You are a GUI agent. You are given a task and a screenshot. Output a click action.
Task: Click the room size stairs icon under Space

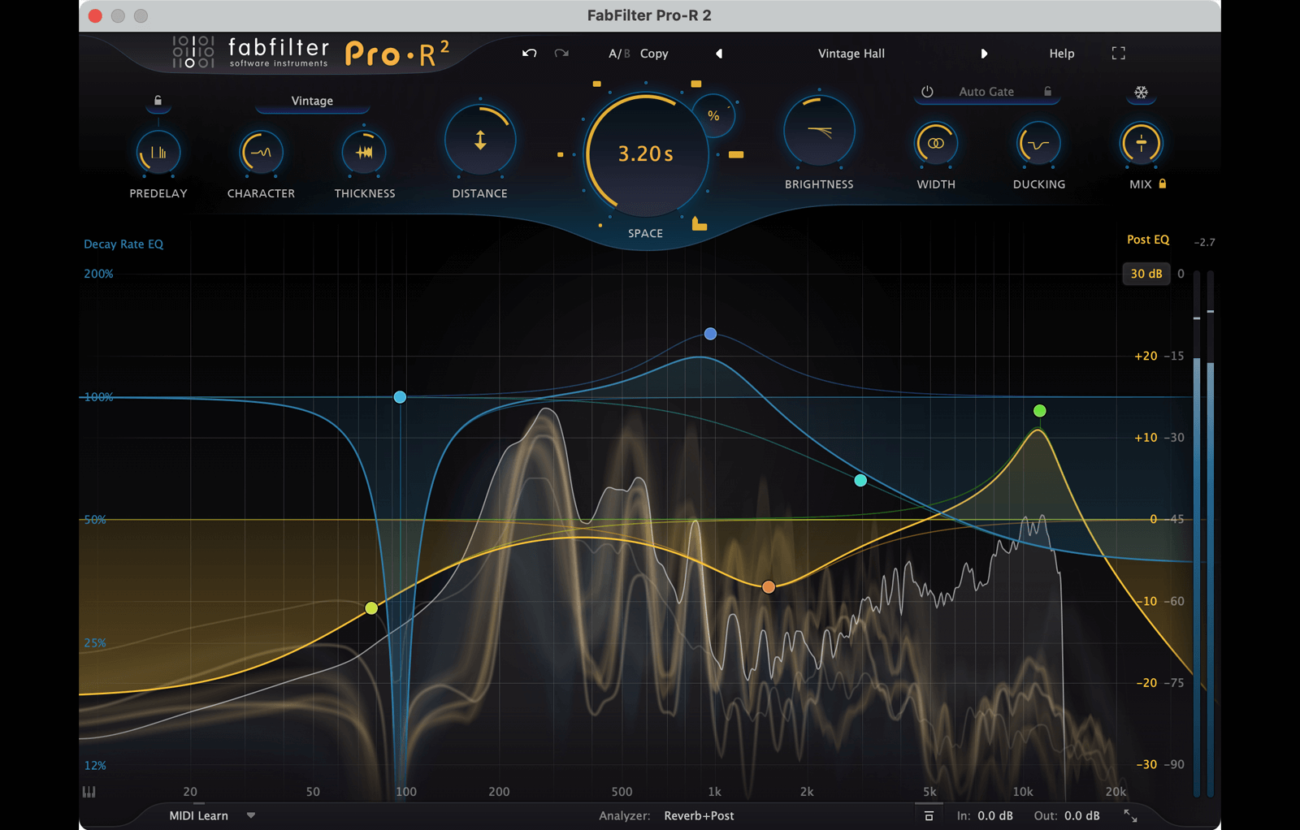coord(699,224)
